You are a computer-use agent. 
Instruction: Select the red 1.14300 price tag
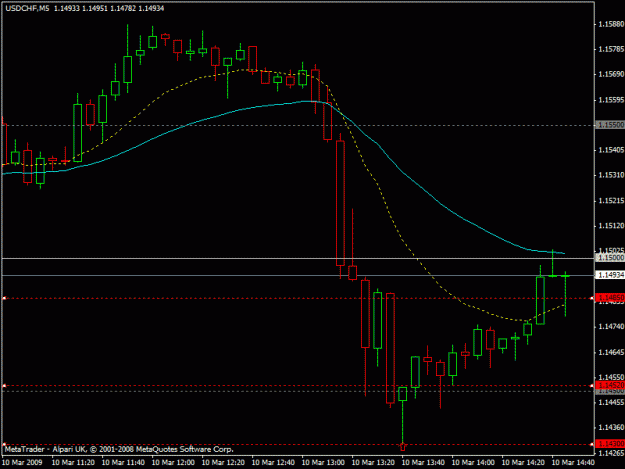coord(610,443)
